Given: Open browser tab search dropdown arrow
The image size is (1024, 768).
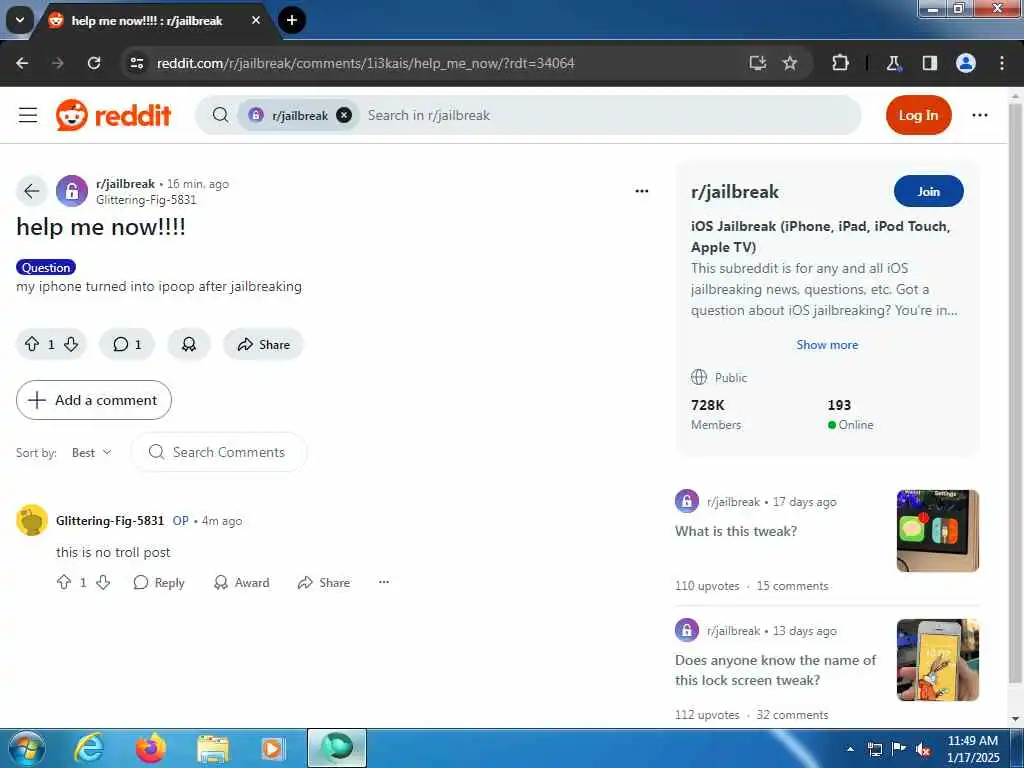Looking at the screenshot, I should (x=20, y=20).
